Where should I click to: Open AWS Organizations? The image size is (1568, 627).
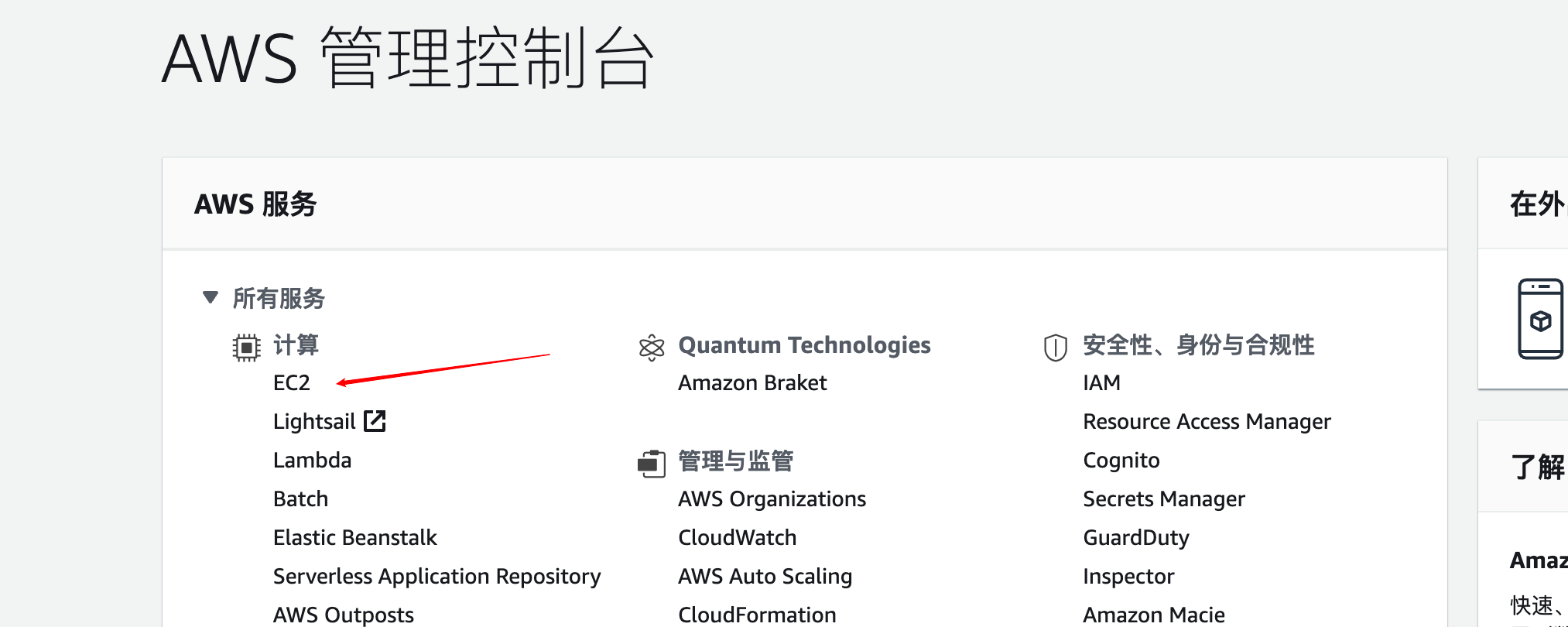tap(772, 499)
